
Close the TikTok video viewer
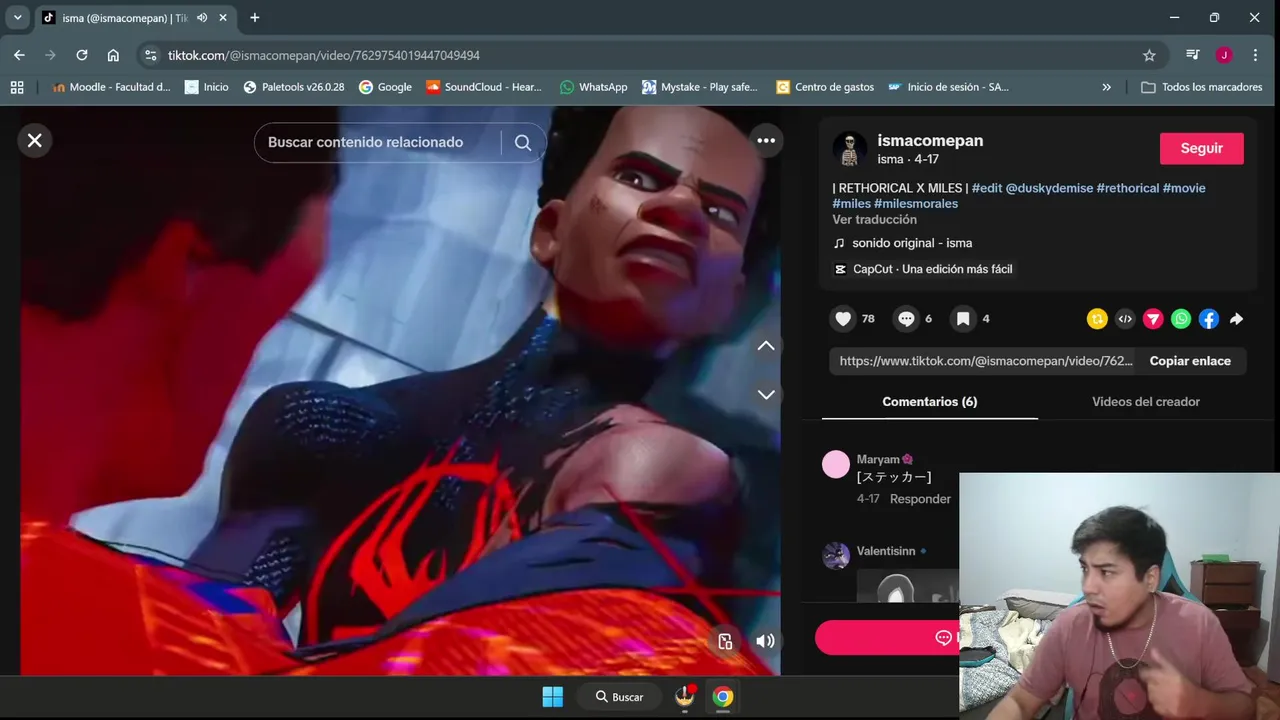(x=35, y=141)
